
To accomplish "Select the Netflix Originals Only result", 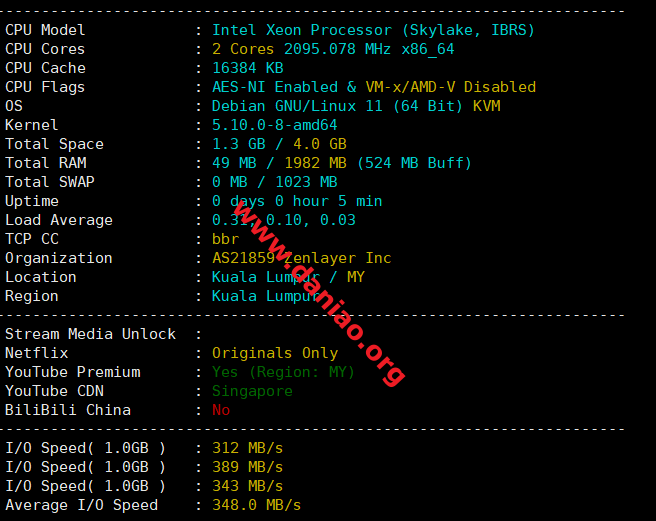I will click(x=275, y=353).
